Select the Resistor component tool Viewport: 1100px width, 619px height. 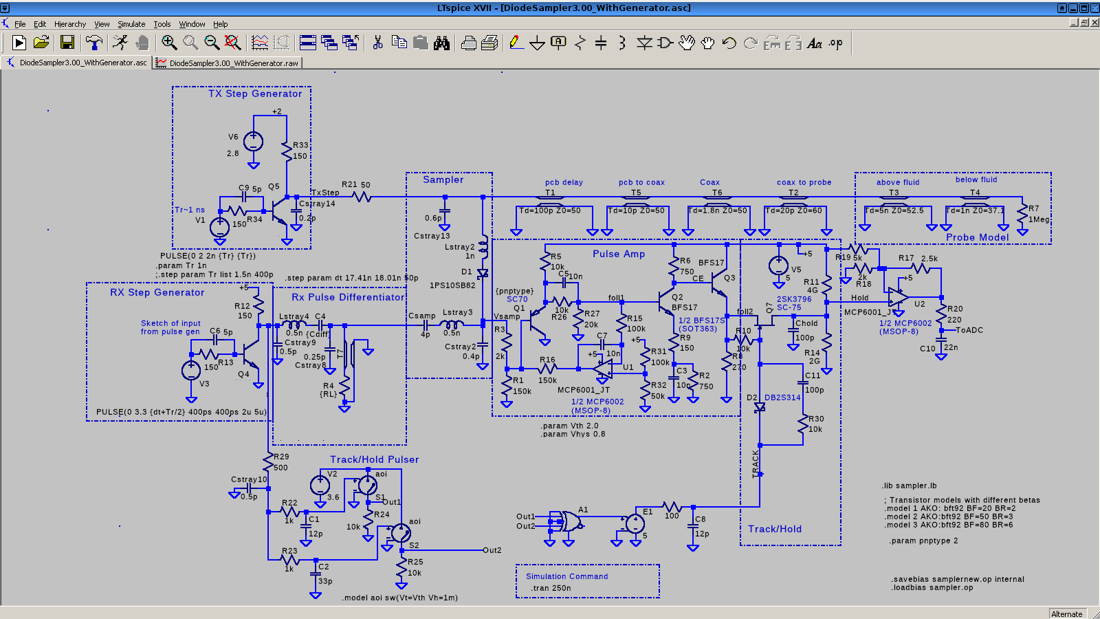[579, 43]
